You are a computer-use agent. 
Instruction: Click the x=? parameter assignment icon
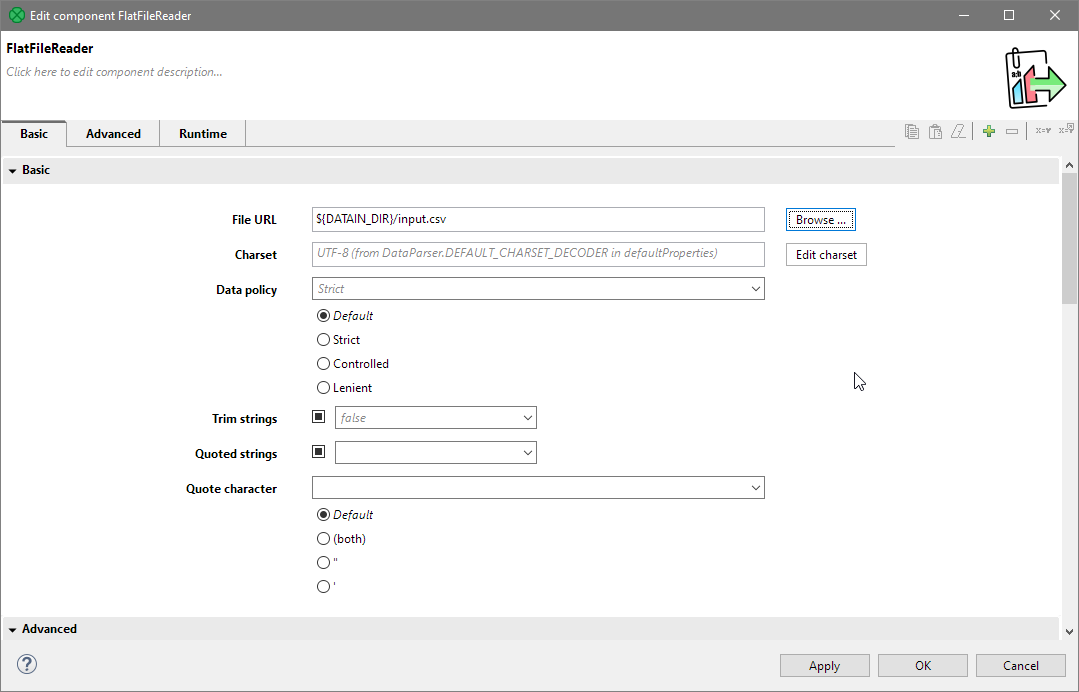point(1066,130)
